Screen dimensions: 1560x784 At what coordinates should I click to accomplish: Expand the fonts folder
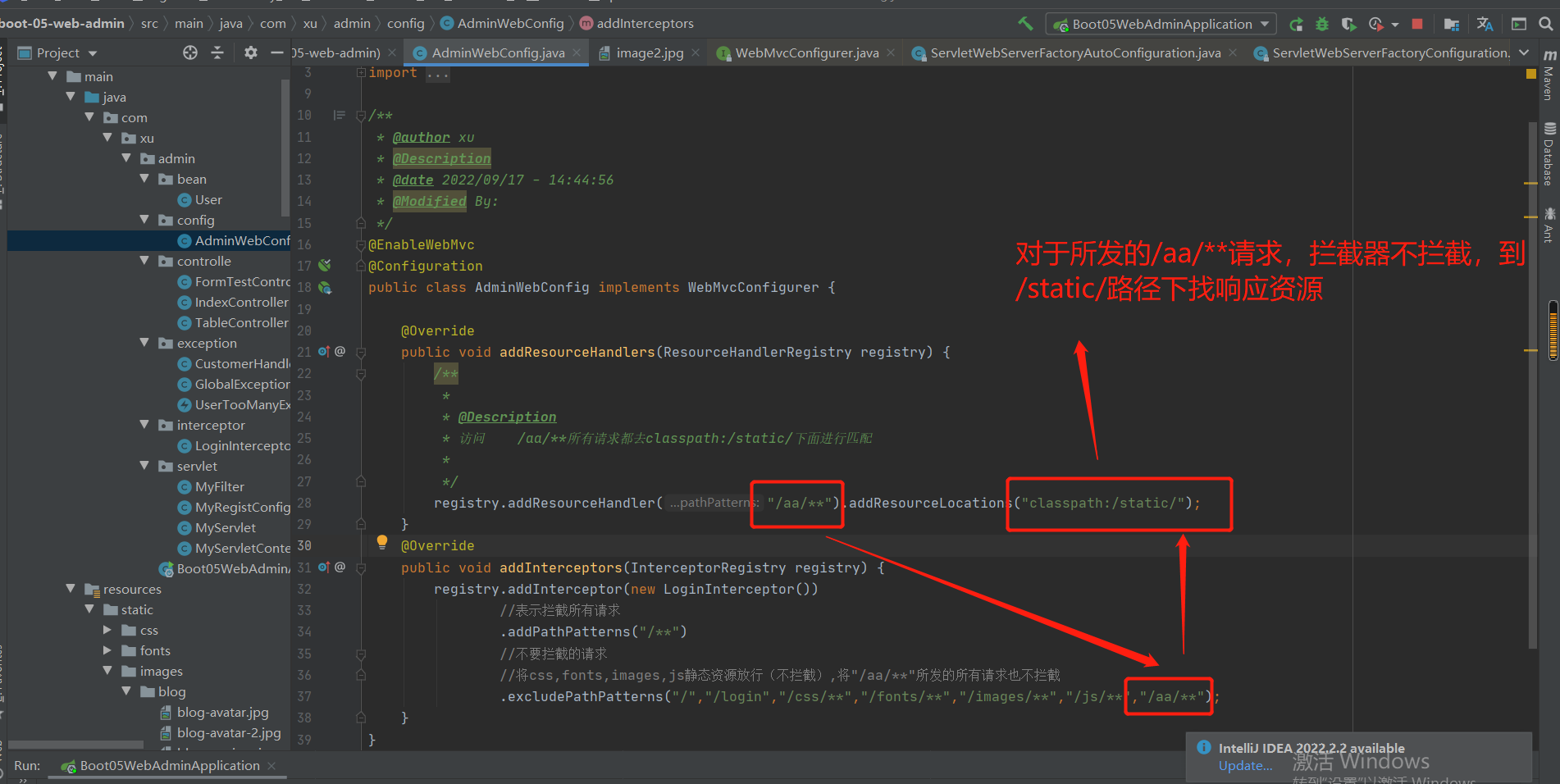point(107,650)
